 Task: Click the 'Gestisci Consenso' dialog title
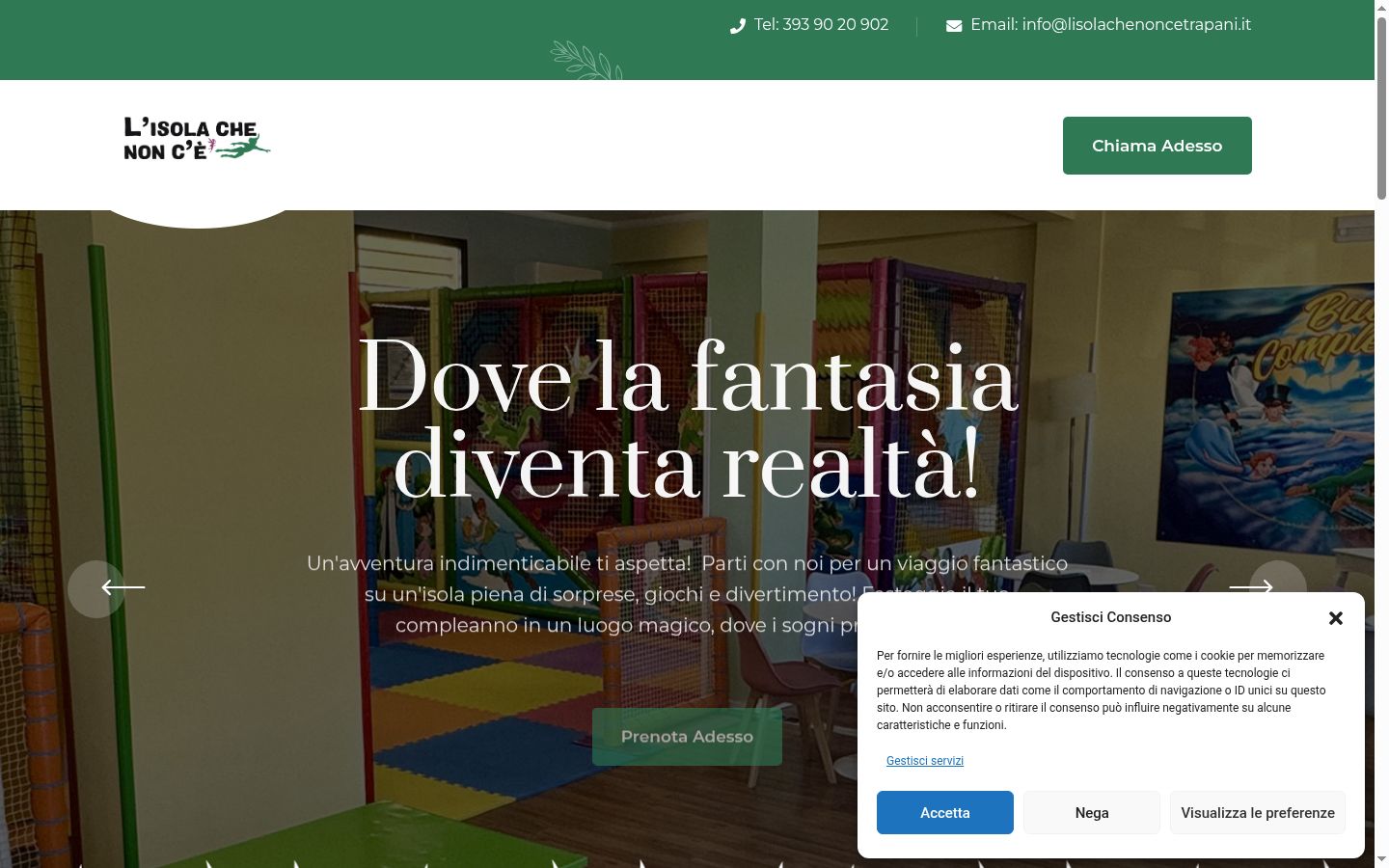tap(1111, 617)
